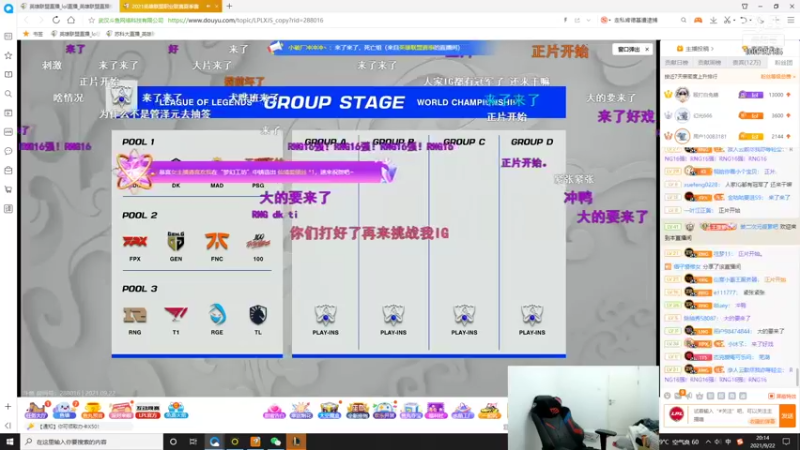Open the blue mascot activity icon

pos(64,410)
